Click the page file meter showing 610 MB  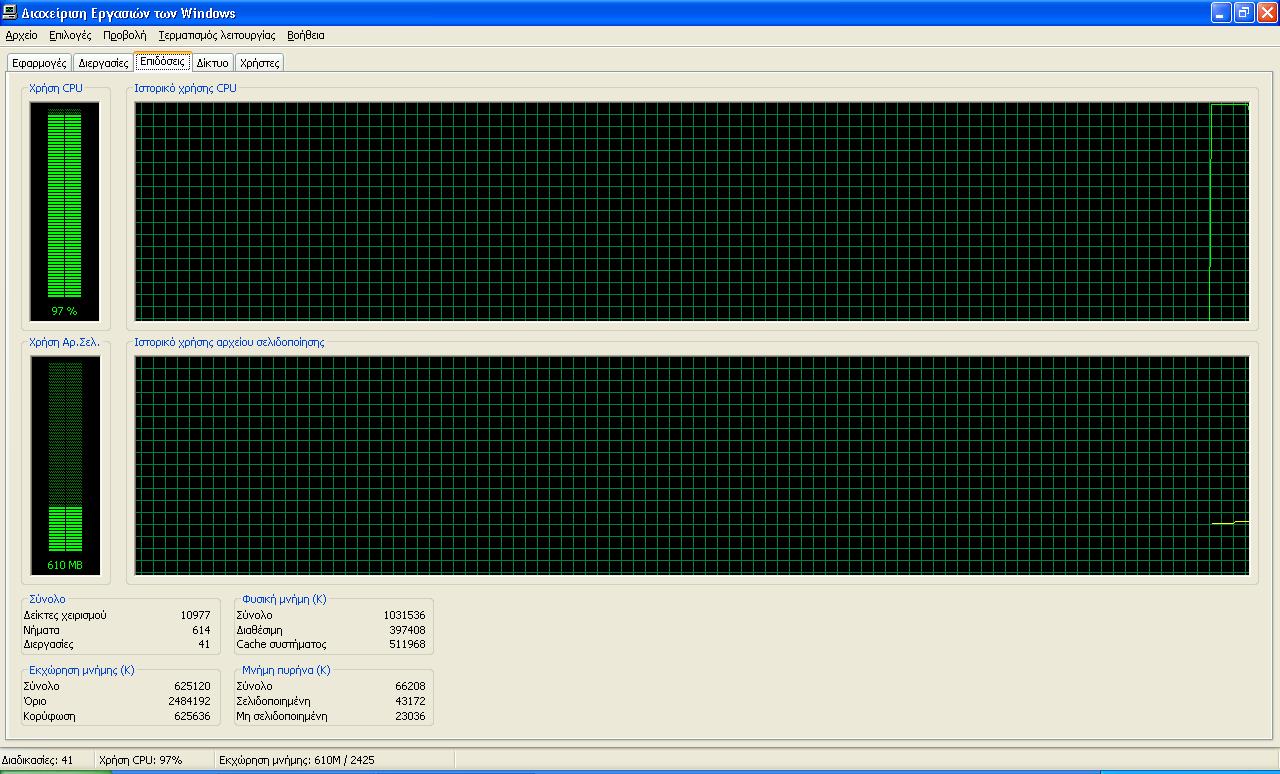[65, 465]
